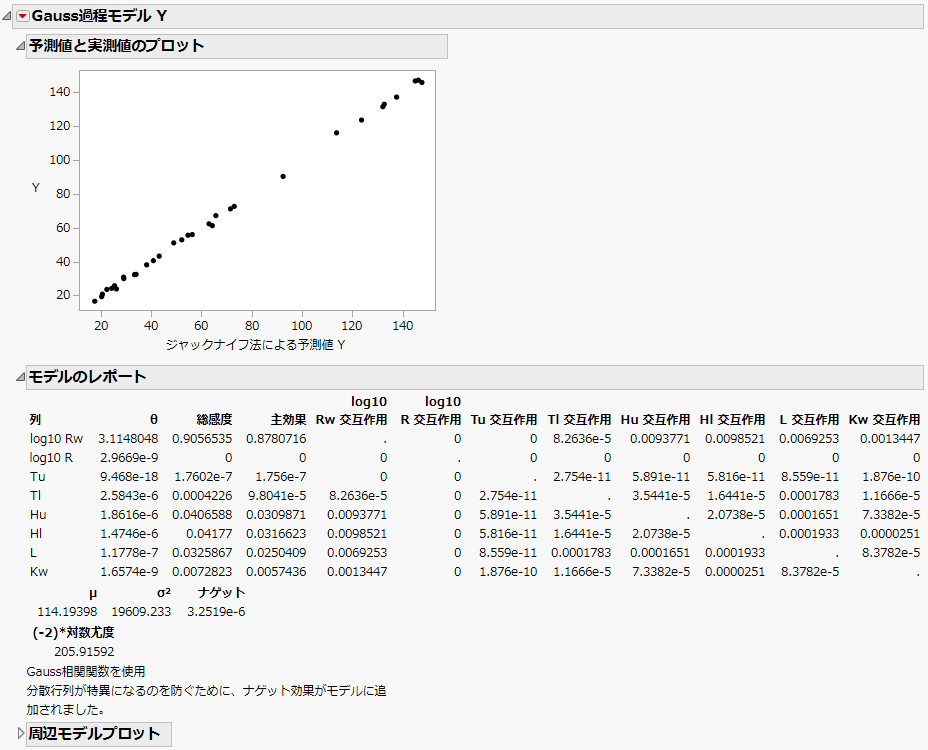Select the Kw 交互作用 column header
This screenshot has height=750, width=928.
click(884, 420)
